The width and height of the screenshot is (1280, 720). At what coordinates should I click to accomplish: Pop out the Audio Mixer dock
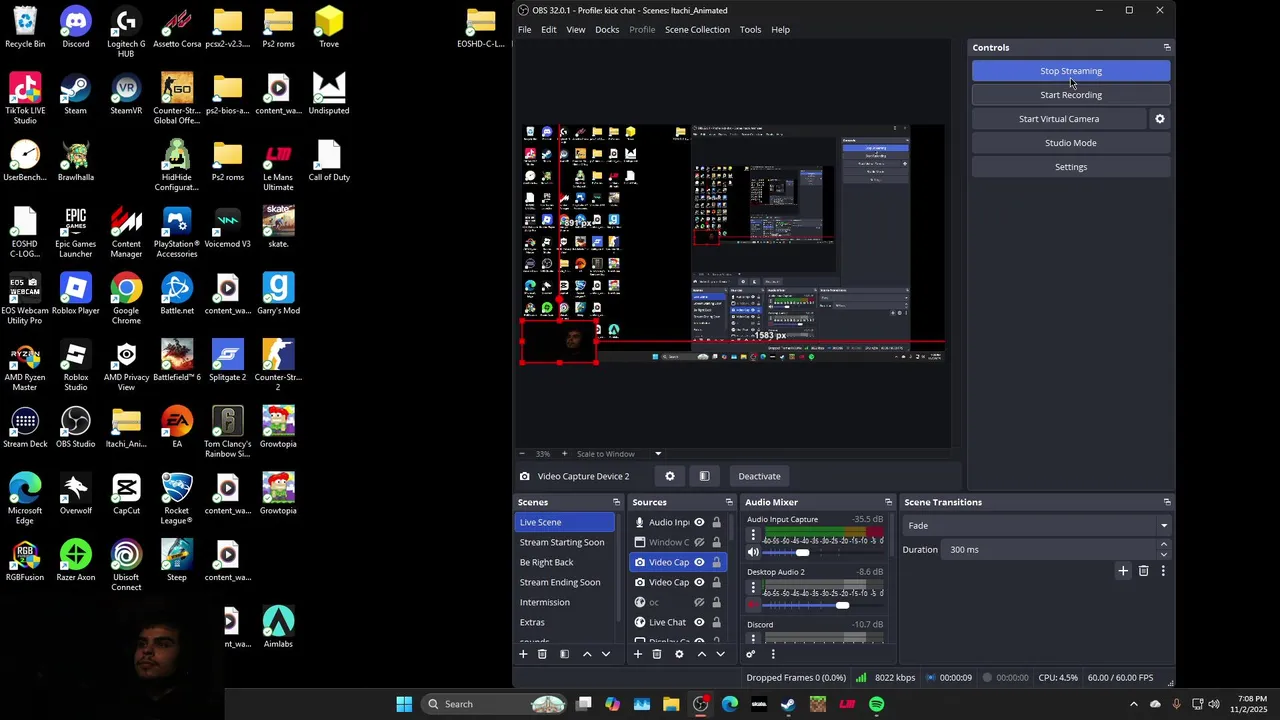tap(888, 502)
